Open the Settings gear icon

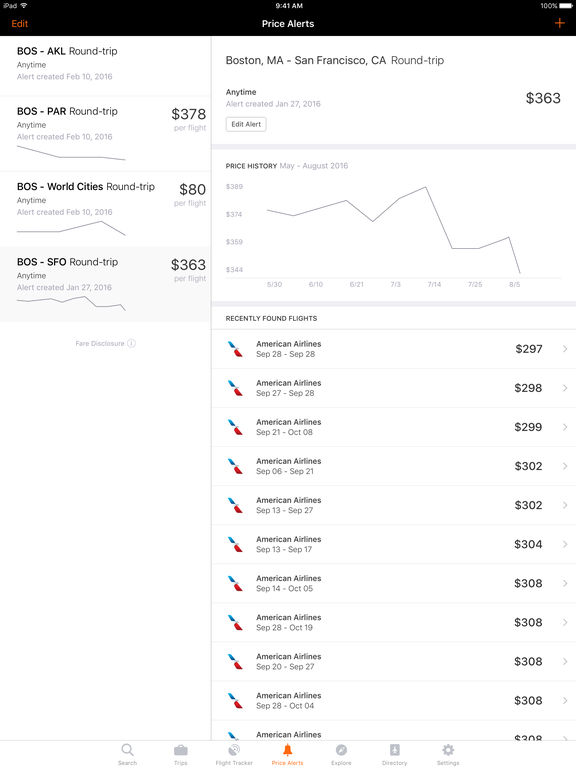click(448, 750)
